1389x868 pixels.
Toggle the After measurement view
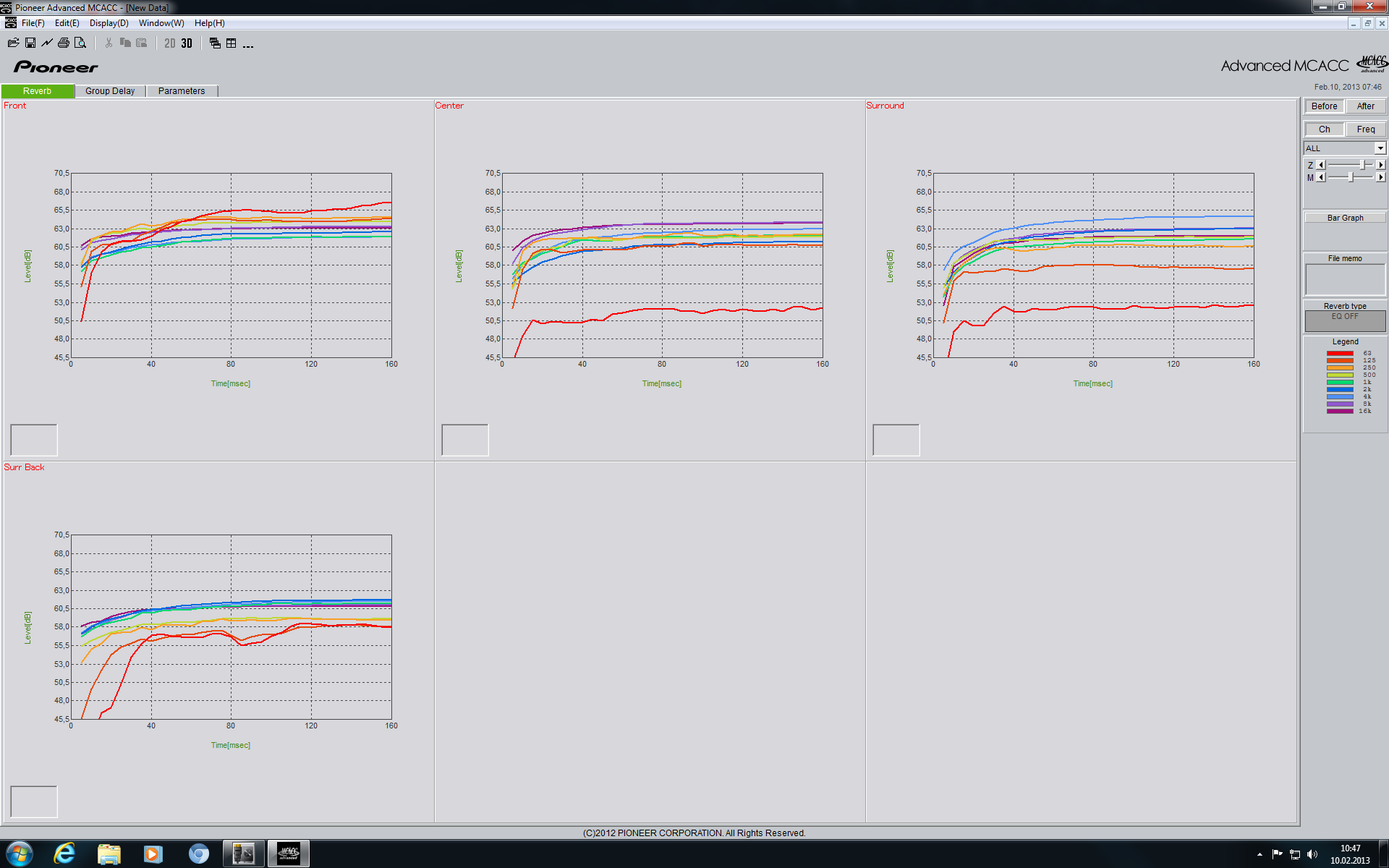[1365, 106]
